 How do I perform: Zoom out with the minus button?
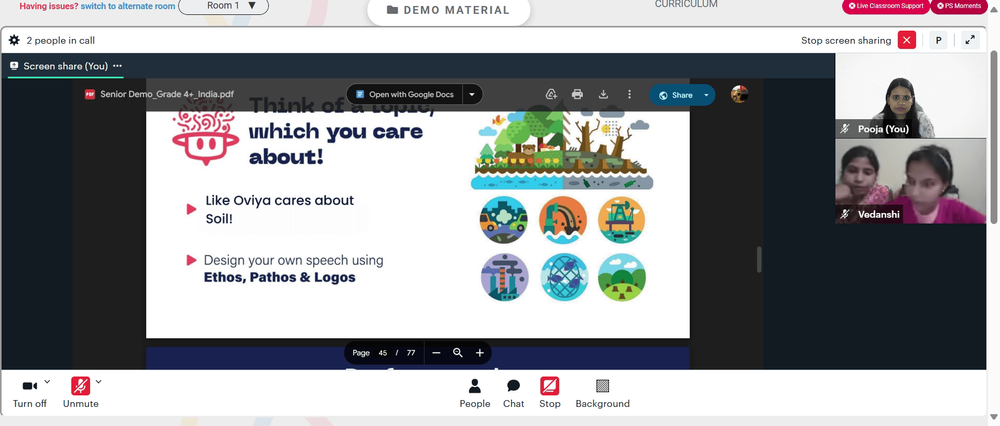coord(436,353)
